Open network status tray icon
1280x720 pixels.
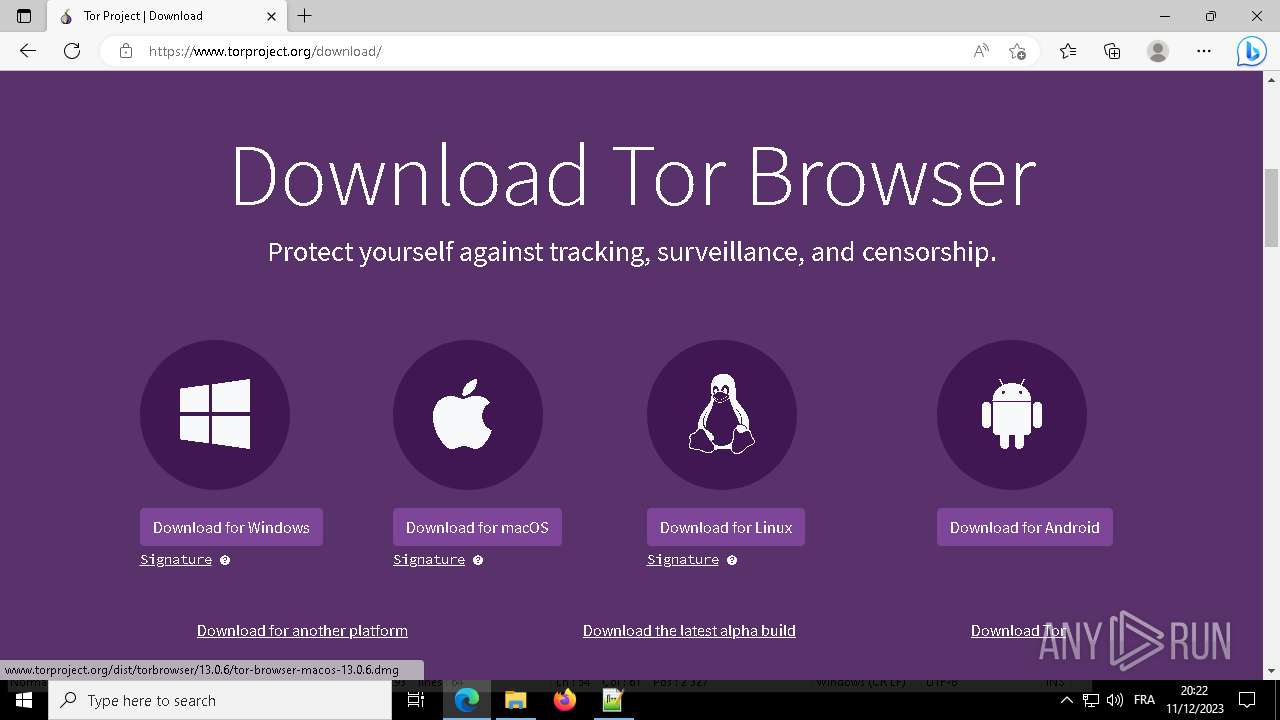1091,700
